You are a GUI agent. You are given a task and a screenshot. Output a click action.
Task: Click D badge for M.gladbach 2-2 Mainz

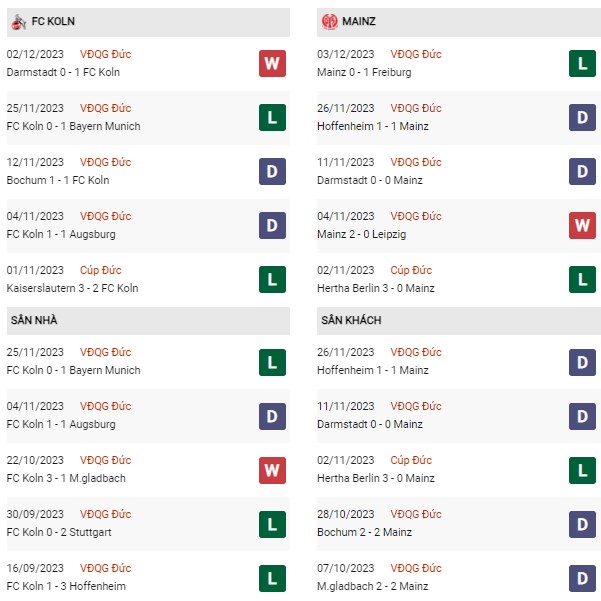[582, 578]
